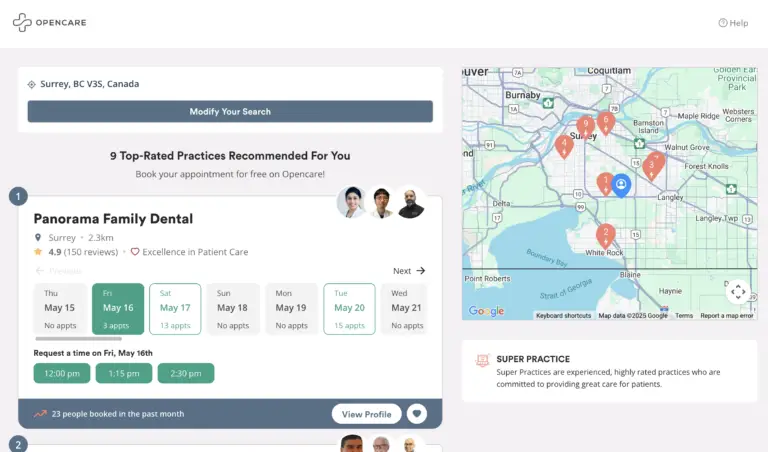Click the Super Practice badge icon

(482, 360)
